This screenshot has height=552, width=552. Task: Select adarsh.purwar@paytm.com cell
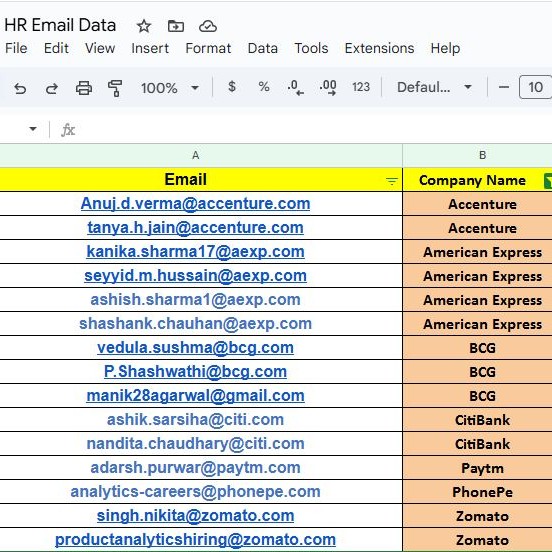[x=201, y=468]
